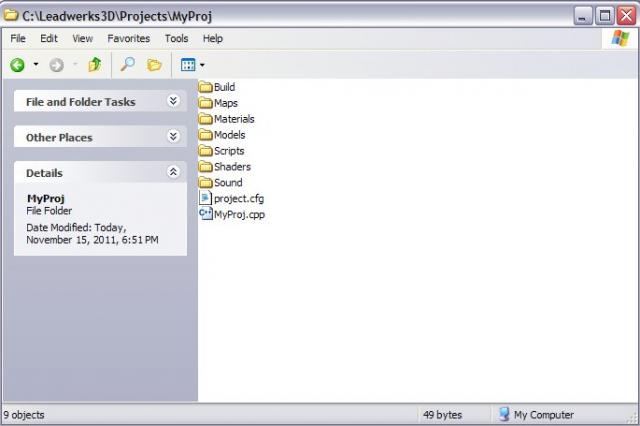Select the MyProj.cpp C++ file icon
The height and width of the screenshot is (426, 640).
[x=206, y=214]
